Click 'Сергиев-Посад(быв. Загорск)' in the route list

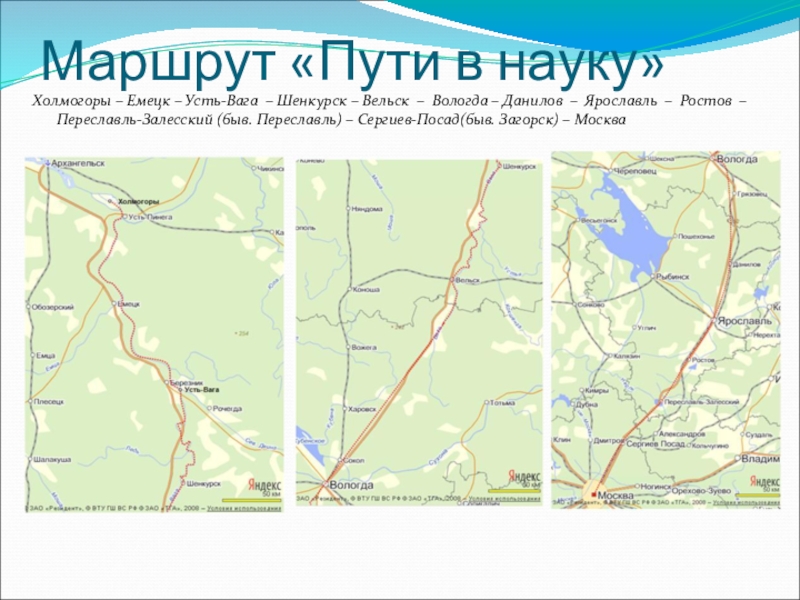458,120
